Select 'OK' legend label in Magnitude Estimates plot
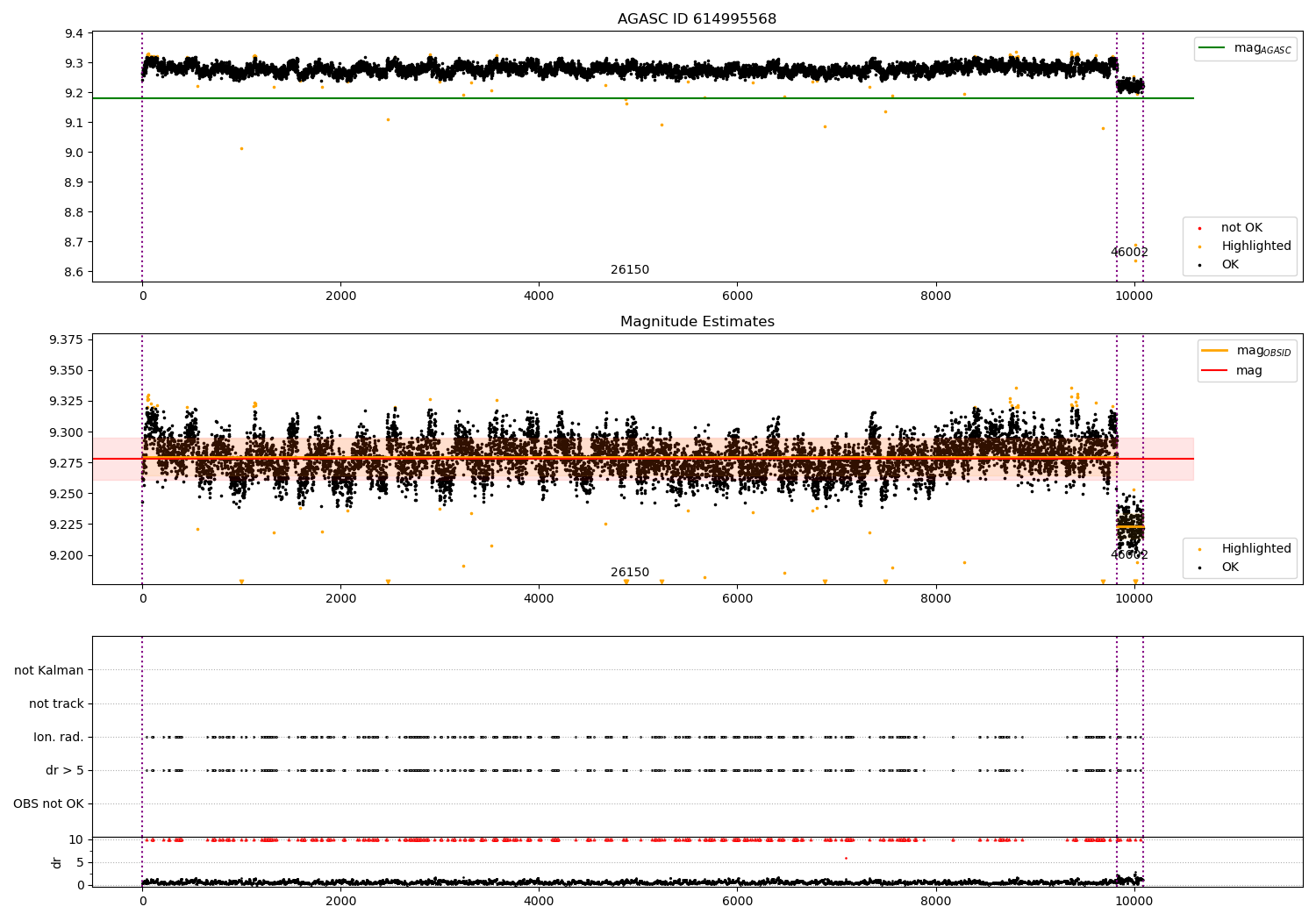Screen dimensions: 1316x921 pos(1230,568)
